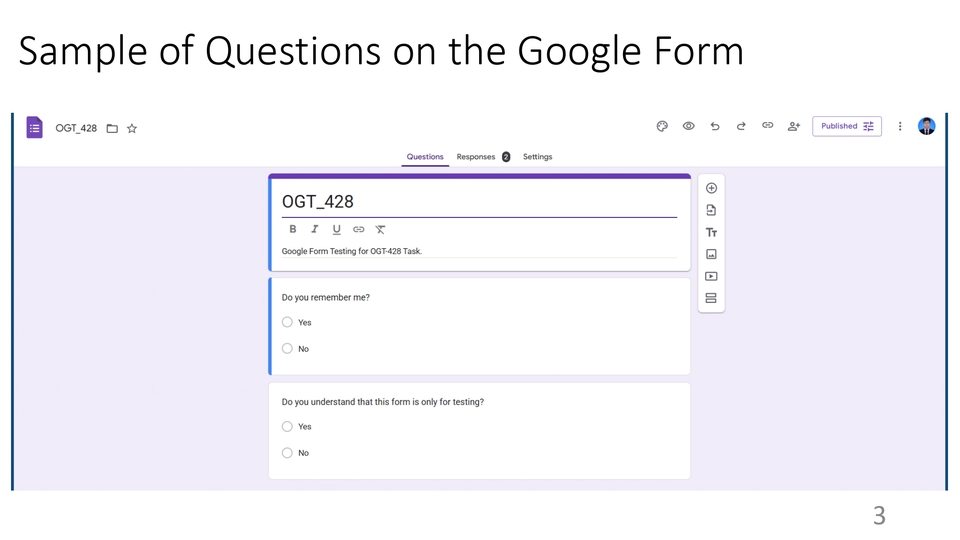
Task: Open the customize theme palette icon
Action: (x=662, y=126)
